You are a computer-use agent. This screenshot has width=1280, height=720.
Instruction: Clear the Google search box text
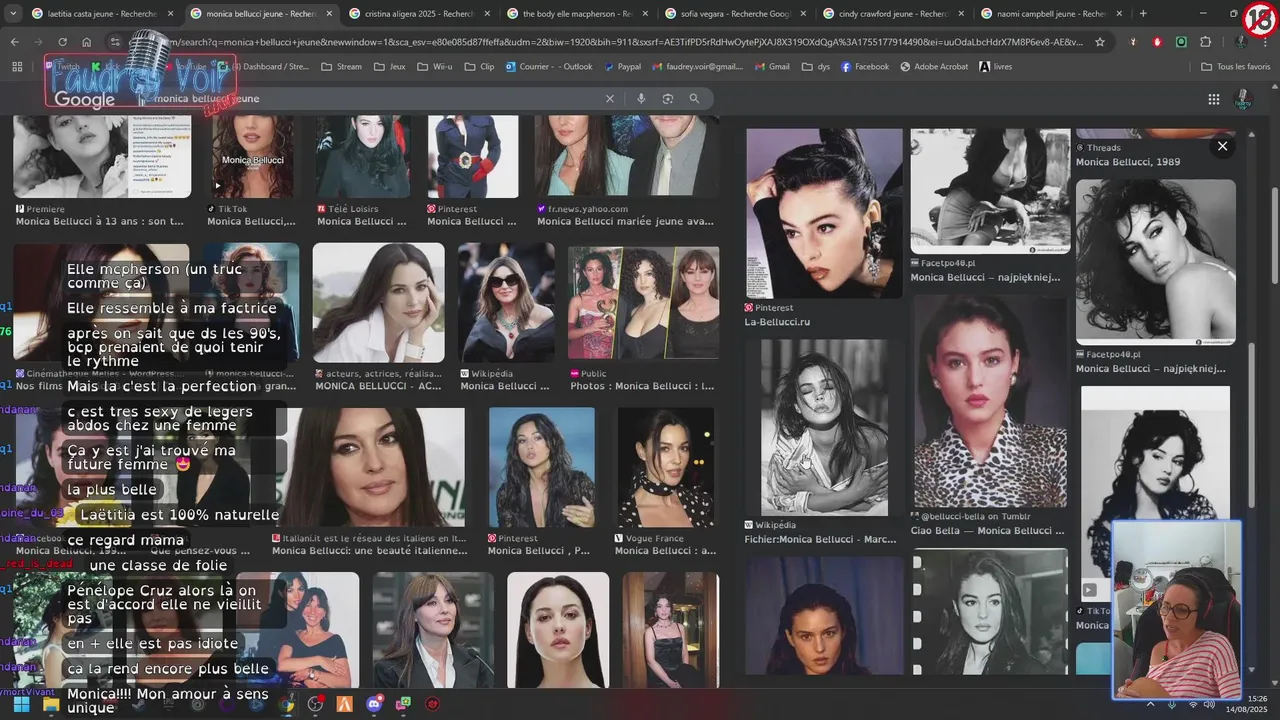pyautogui.click(x=609, y=99)
